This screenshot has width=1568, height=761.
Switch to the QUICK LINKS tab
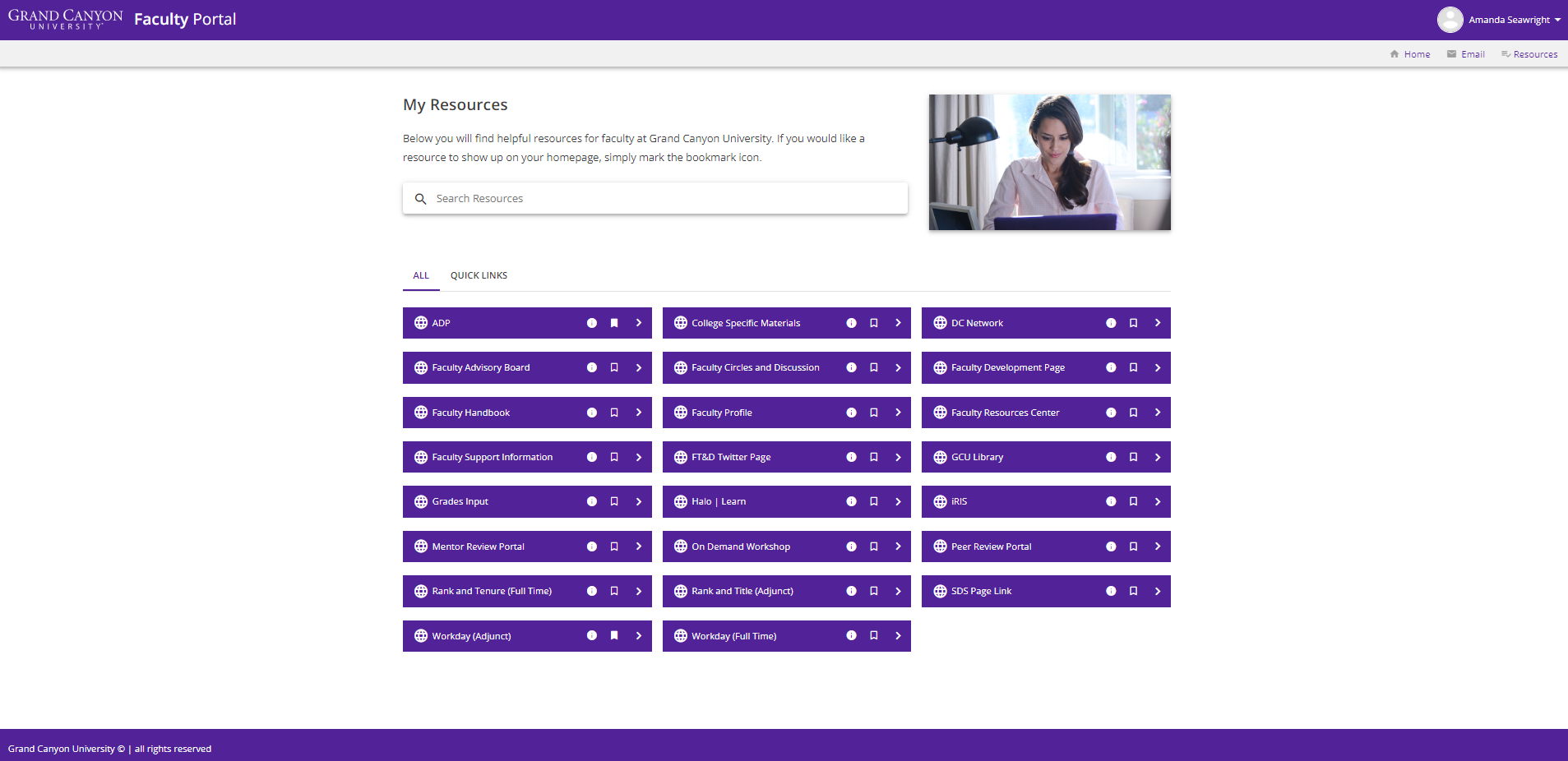coord(479,275)
